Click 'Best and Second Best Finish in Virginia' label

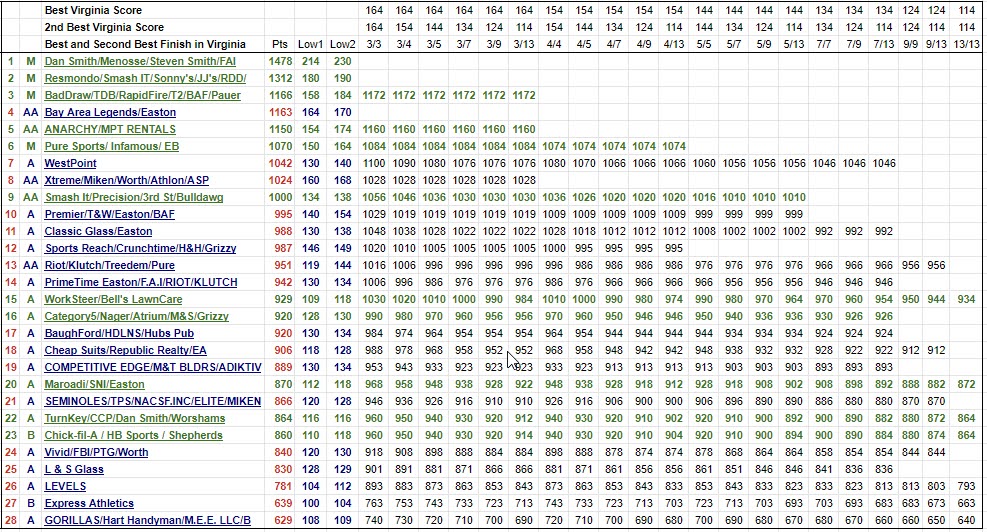tap(145, 44)
